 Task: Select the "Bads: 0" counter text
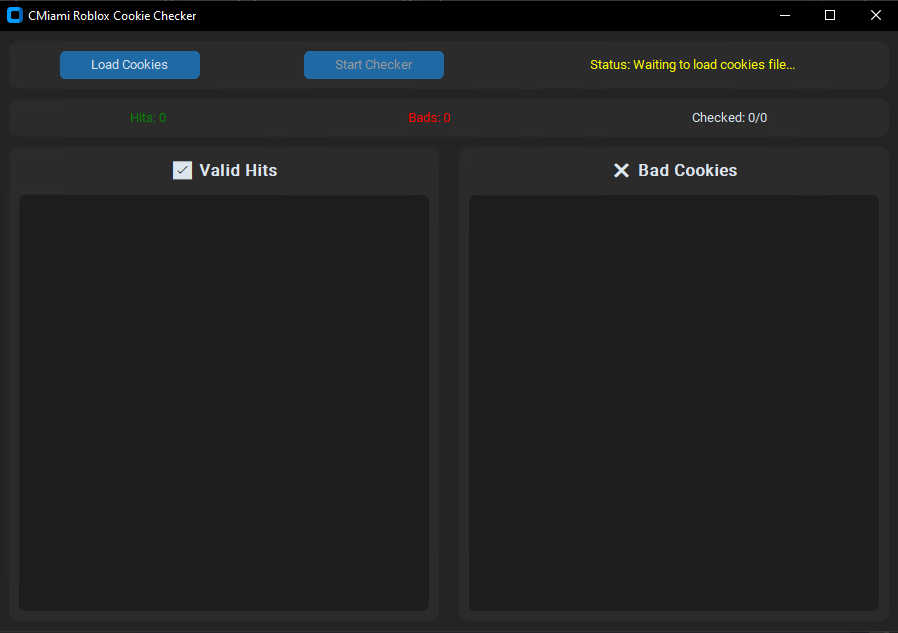(x=430, y=117)
